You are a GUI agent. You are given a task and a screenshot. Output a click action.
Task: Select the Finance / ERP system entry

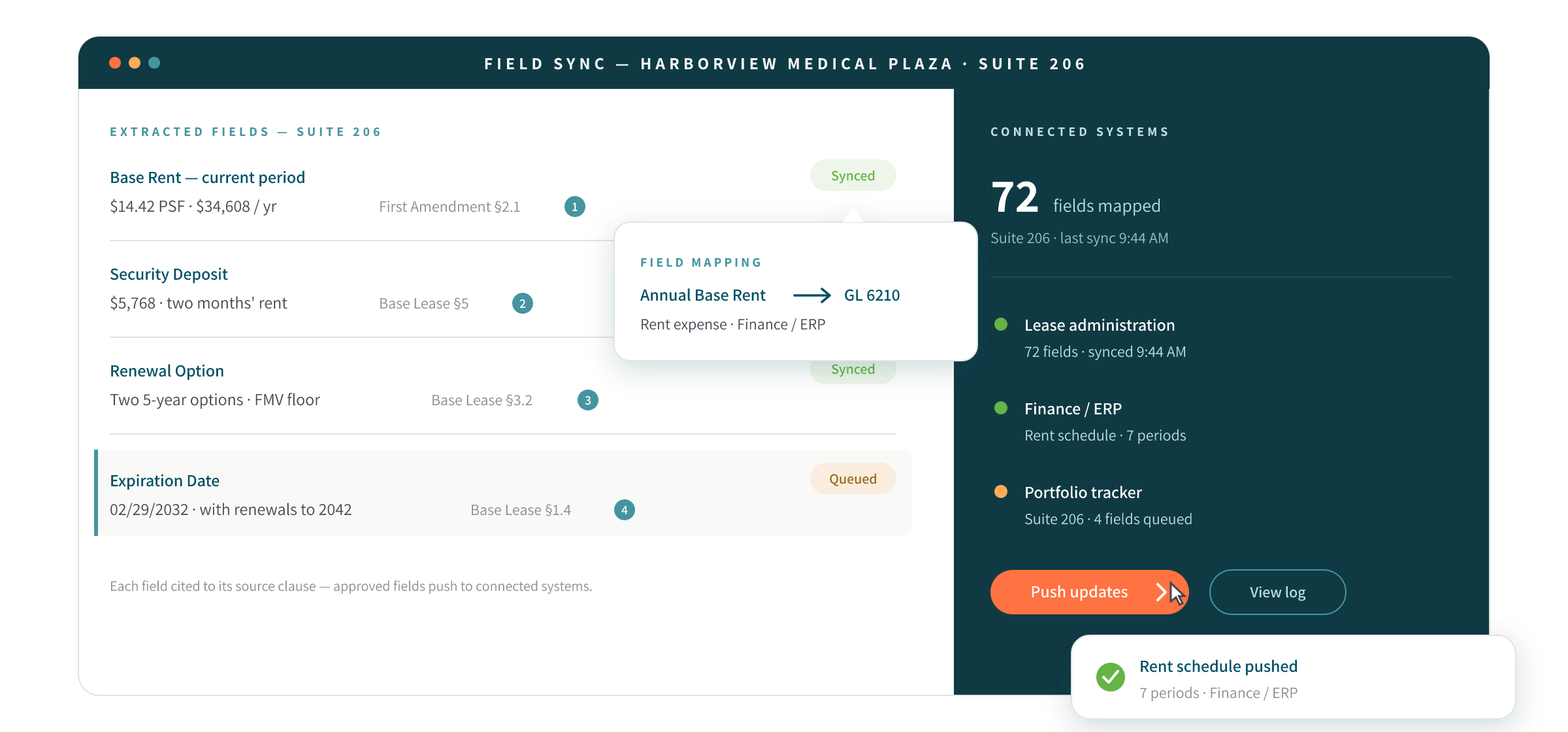[x=1073, y=408]
